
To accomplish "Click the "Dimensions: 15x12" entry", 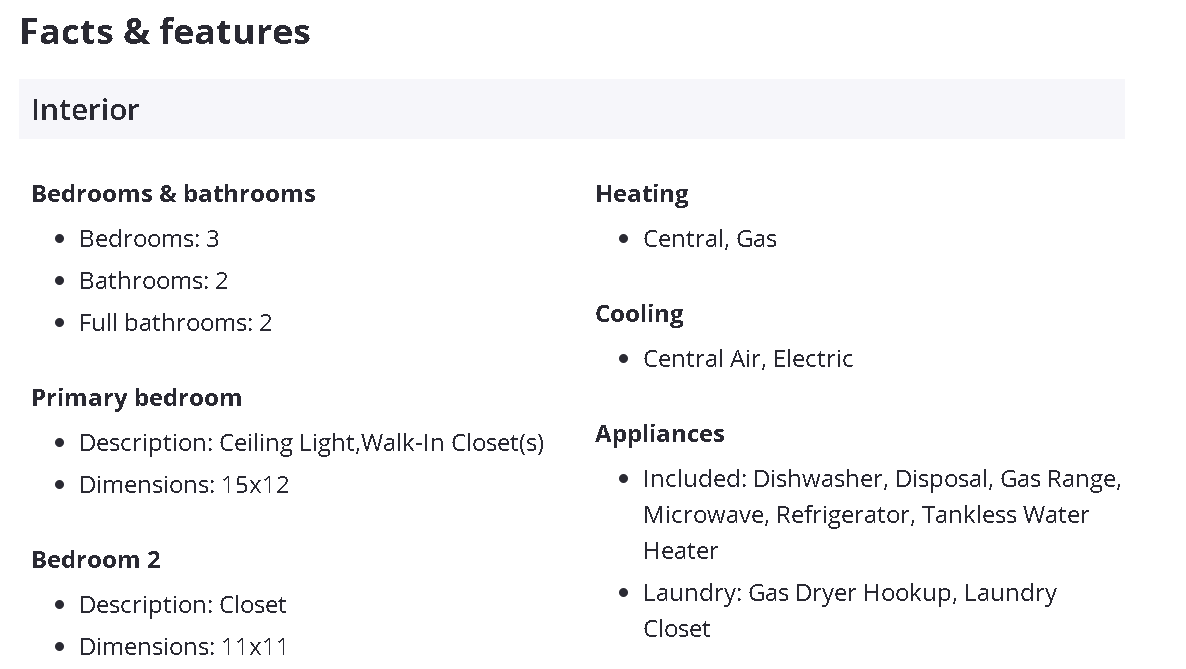I will [x=184, y=485].
